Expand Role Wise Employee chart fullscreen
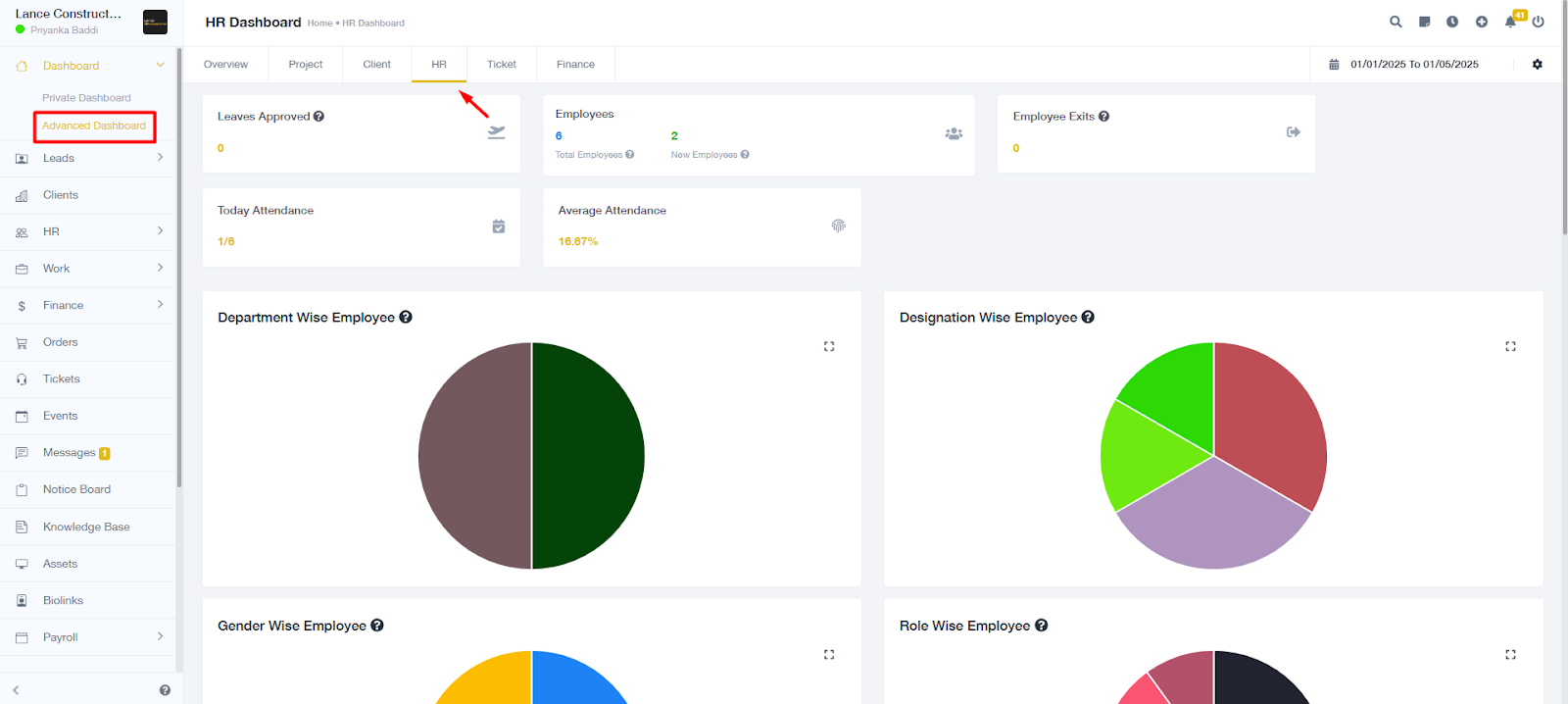Viewport: 1568px width, 704px height. click(1510, 654)
